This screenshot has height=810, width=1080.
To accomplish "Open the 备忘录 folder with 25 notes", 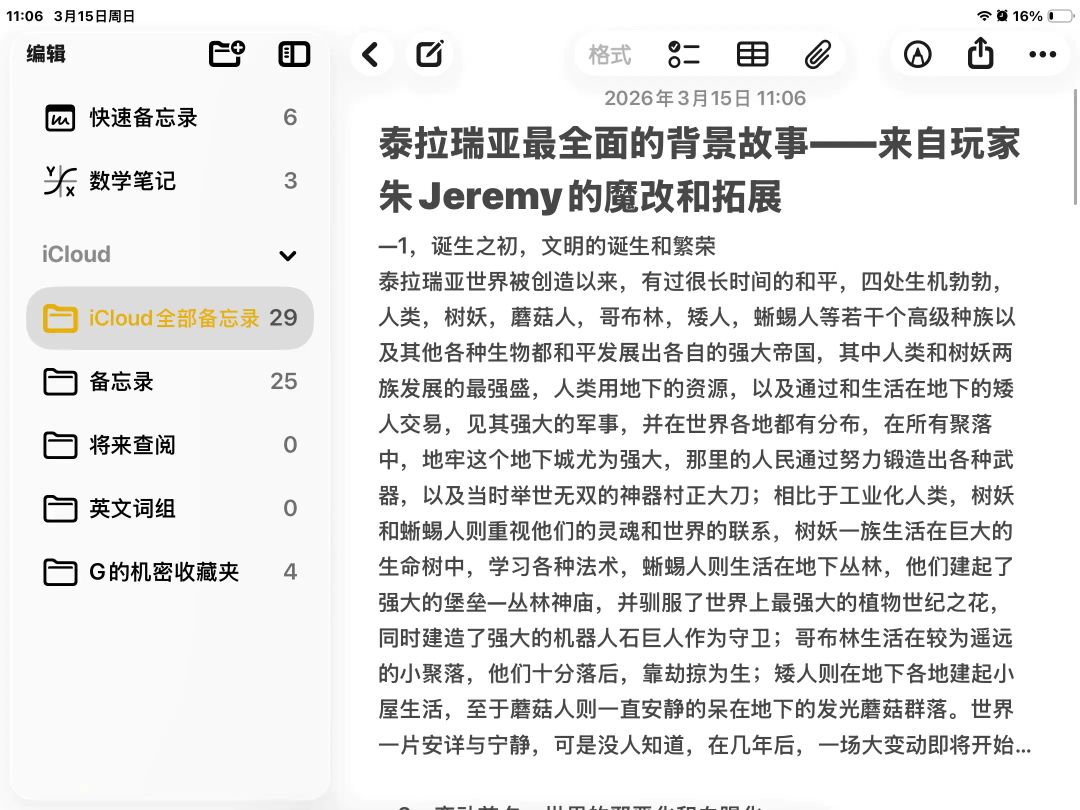I will click(170, 382).
